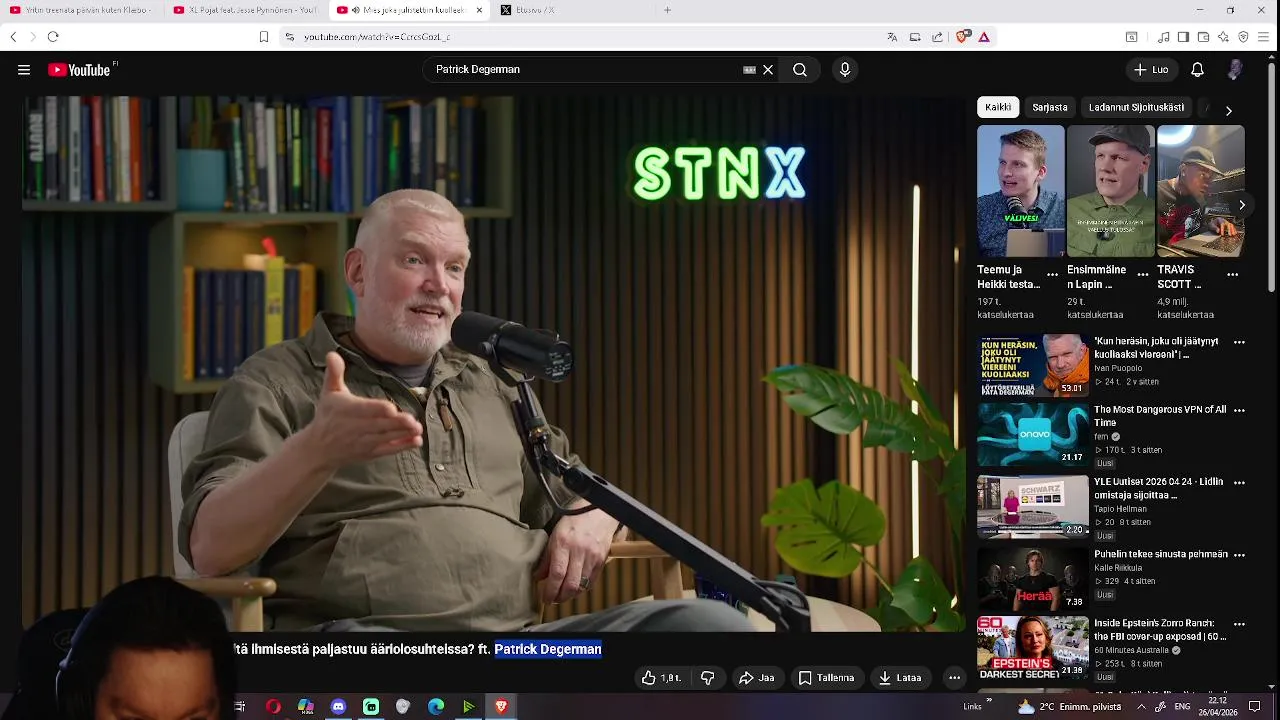Open more actions menu below video

tap(954, 678)
